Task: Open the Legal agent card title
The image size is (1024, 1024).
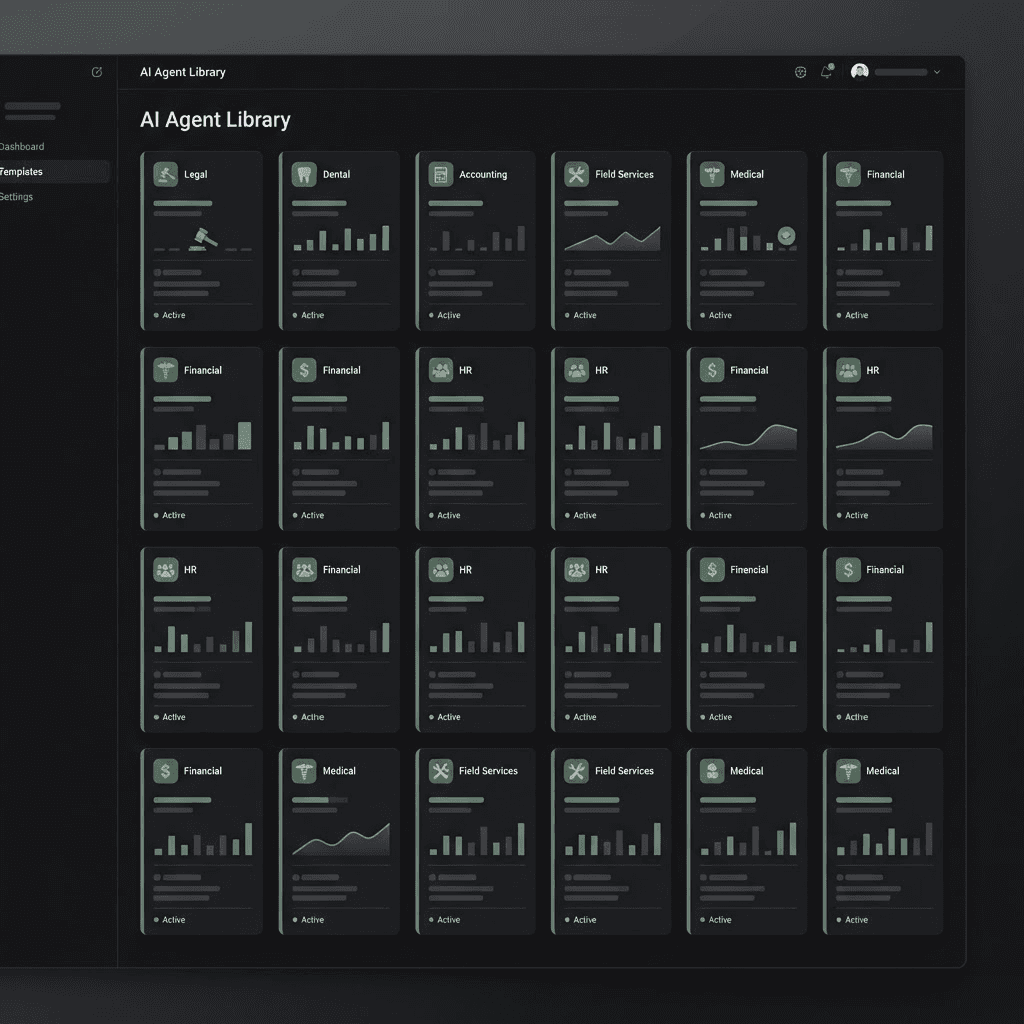Action: click(x=195, y=174)
